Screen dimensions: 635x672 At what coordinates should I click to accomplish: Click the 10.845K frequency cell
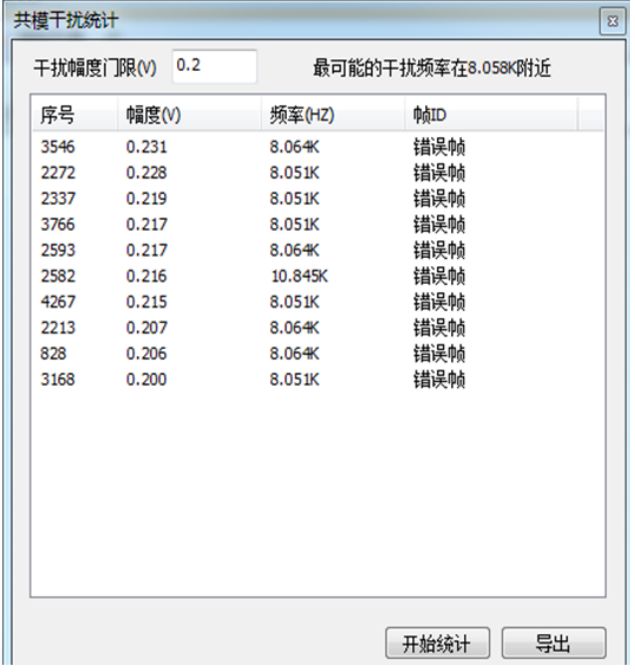coord(300,276)
